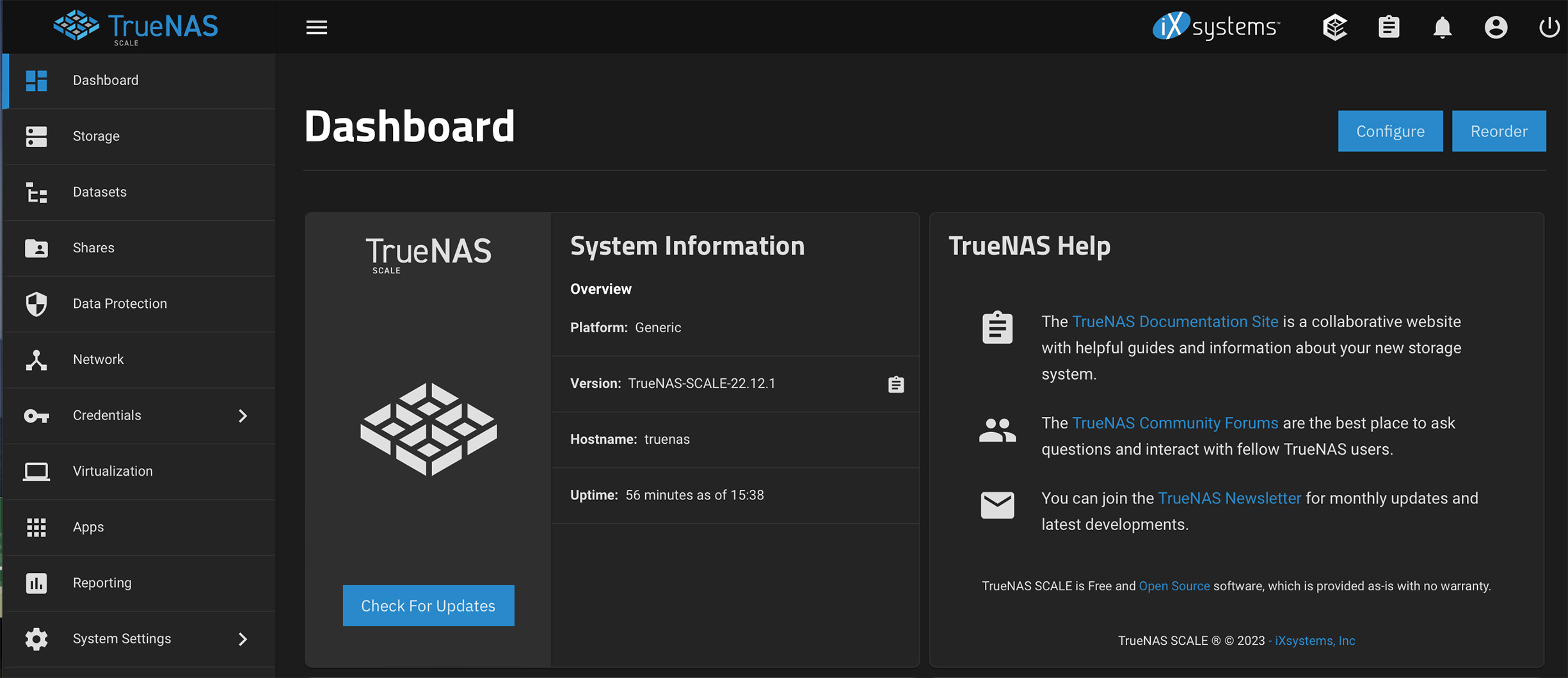Image resolution: width=1568 pixels, height=678 pixels.
Task: Follow the TrueNAS Newsletter link
Action: click(1229, 498)
